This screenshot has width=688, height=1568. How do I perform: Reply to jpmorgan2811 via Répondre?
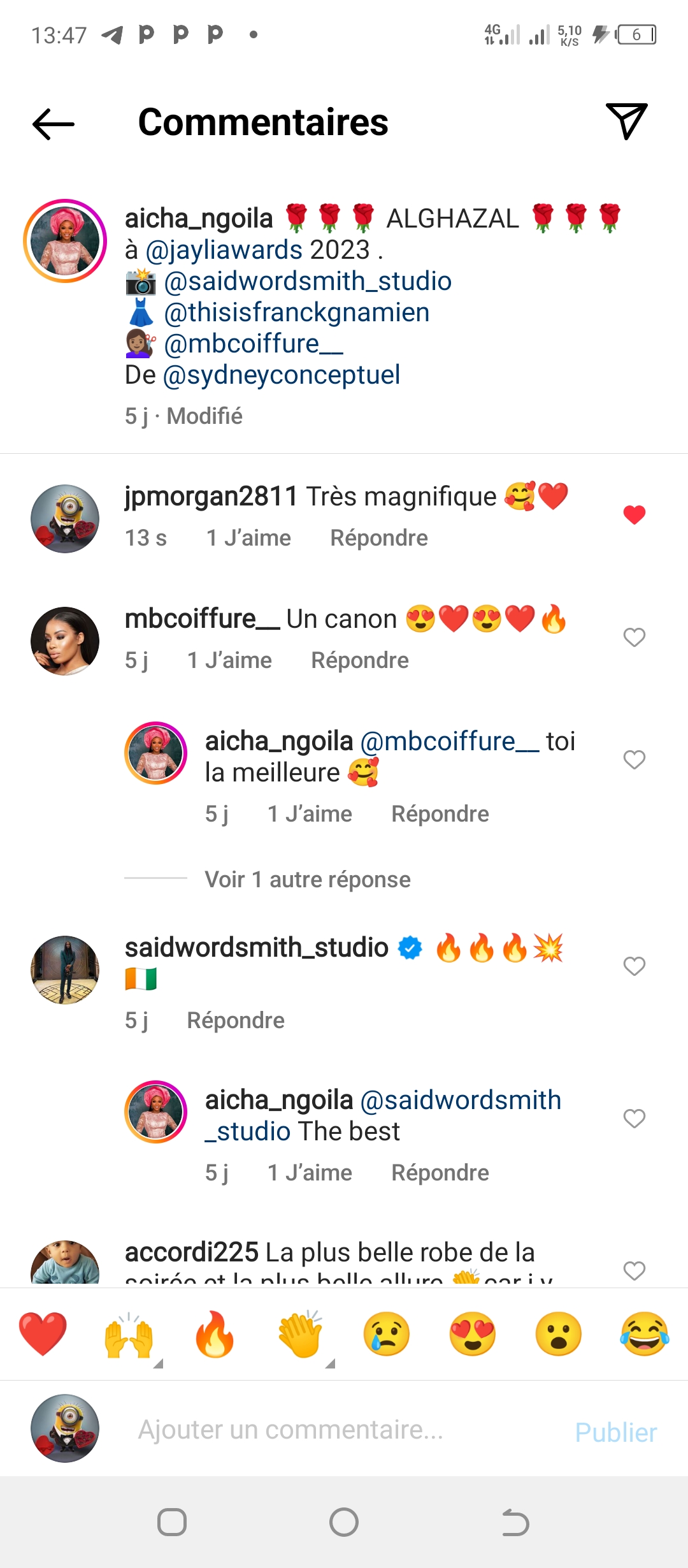[x=378, y=538]
